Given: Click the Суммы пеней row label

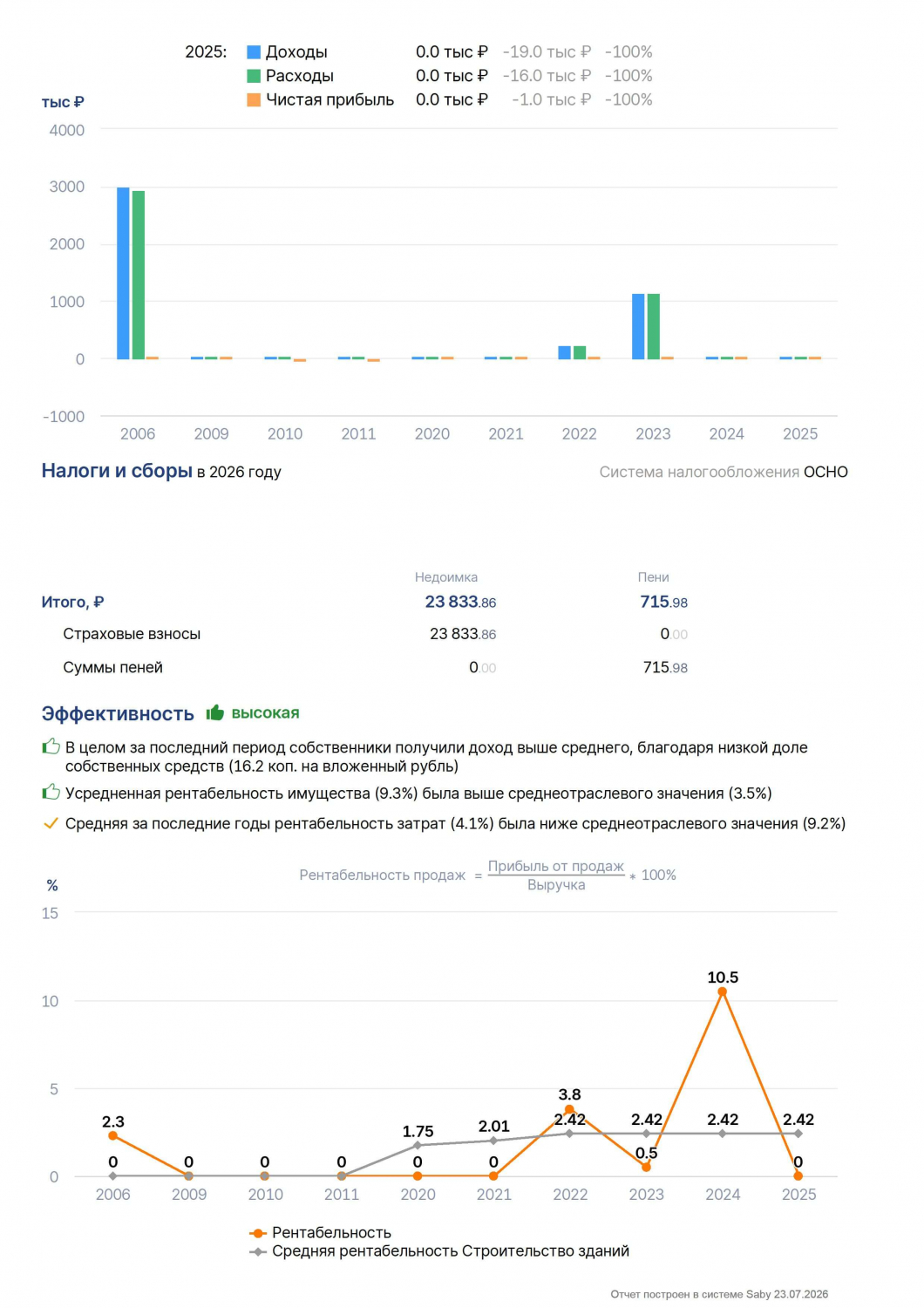Looking at the screenshot, I should (112, 667).
